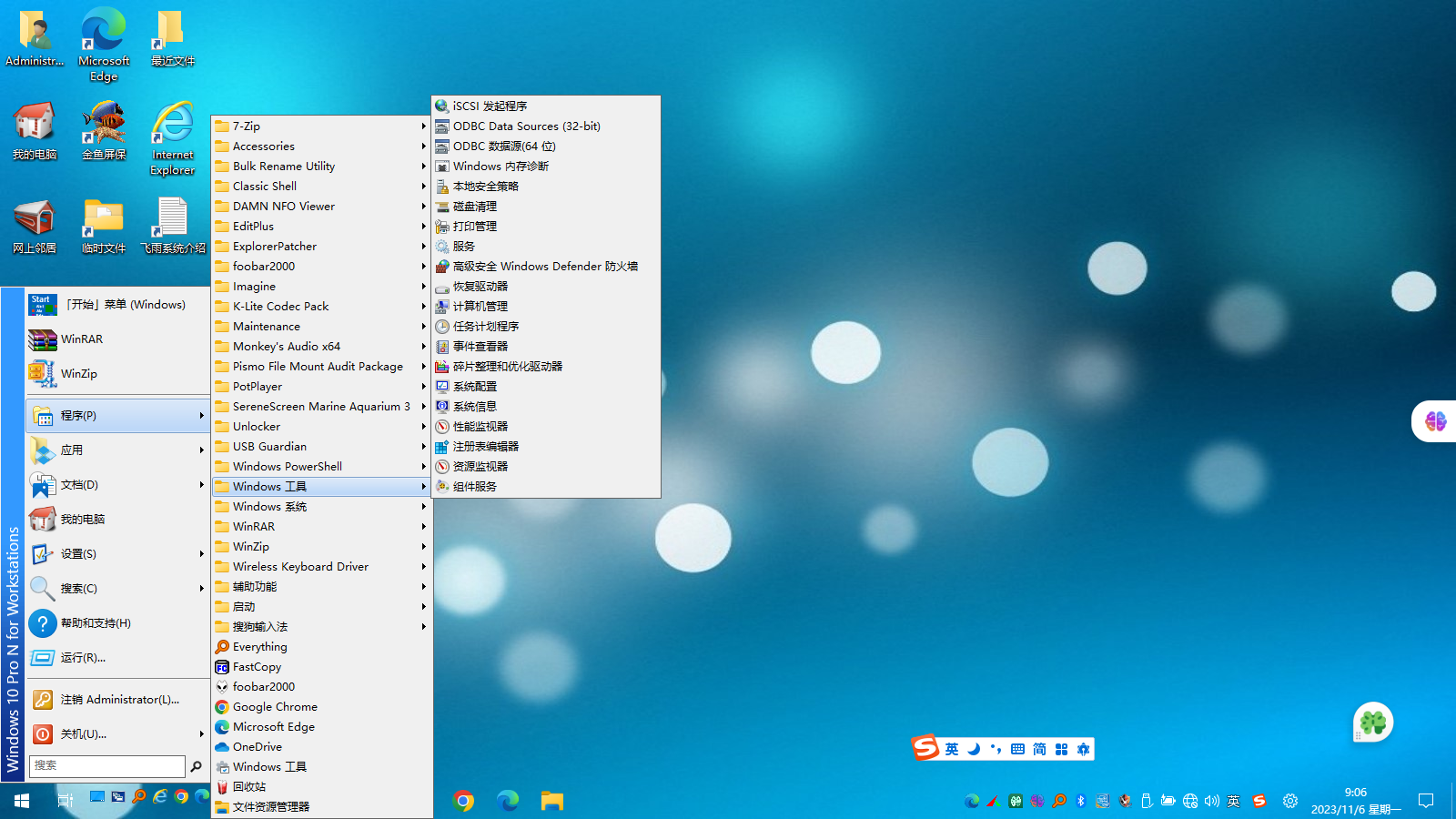Image resolution: width=1456 pixels, height=819 pixels.
Task: Select 帮助和支持(H) in start menu
Action: (x=118, y=623)
